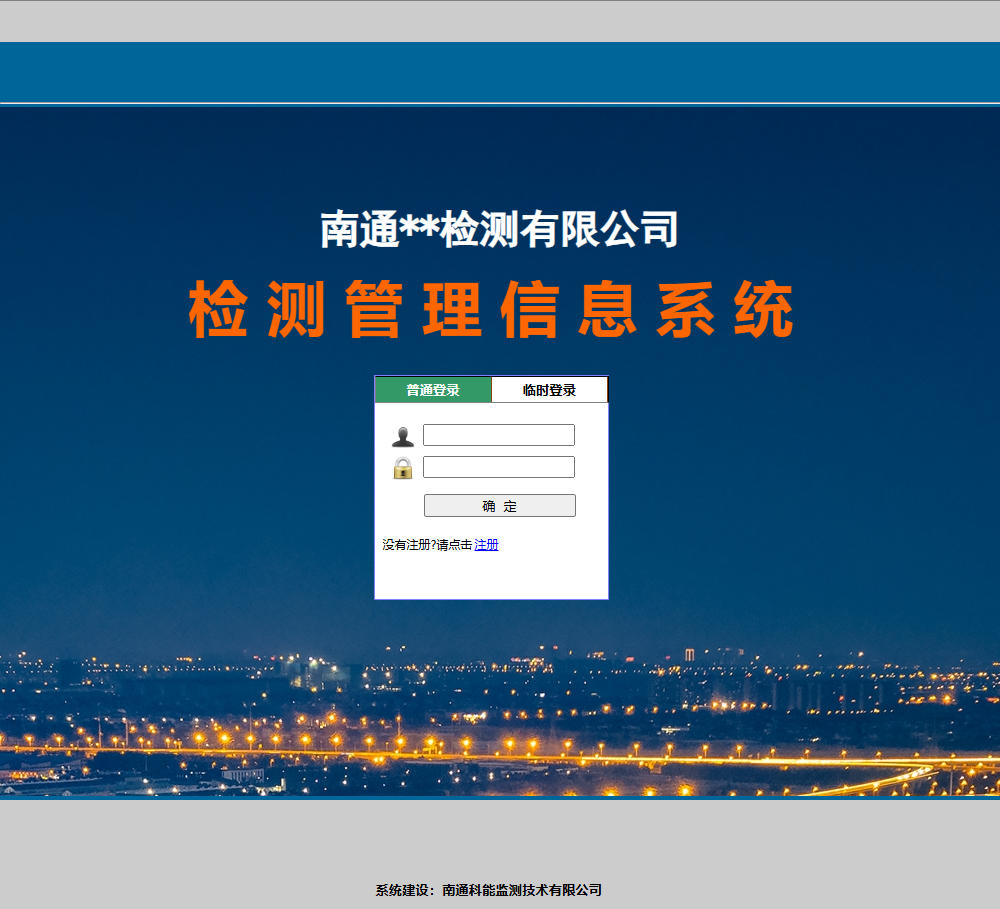1000x909 pixels.
Task: Follow the 注册 registration link
Action: tap(486, 545)
